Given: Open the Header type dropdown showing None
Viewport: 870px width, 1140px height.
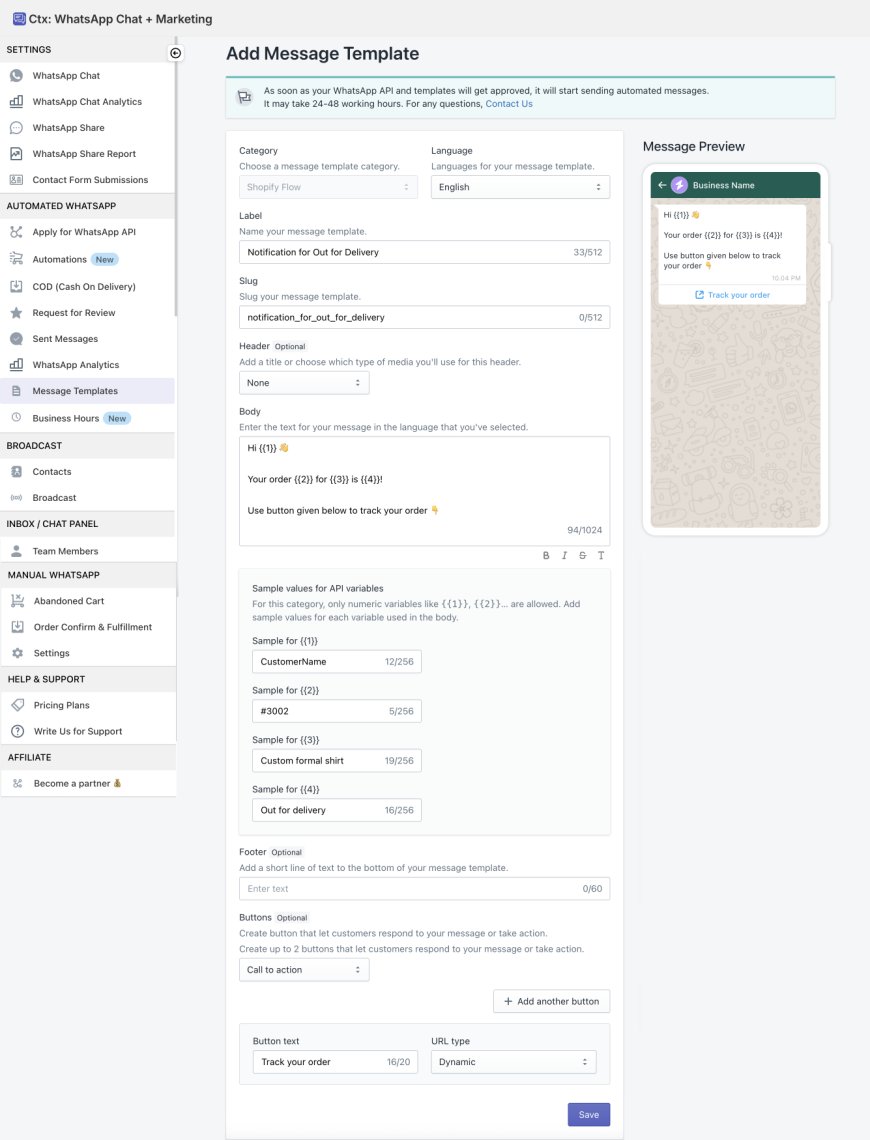Looking at the screenshot, I should (304, 383).
